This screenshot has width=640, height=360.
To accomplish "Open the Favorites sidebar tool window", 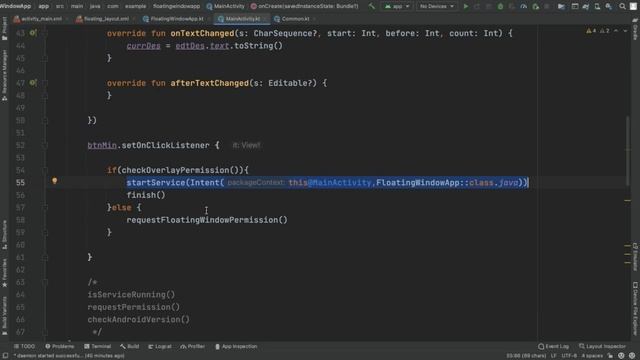I will (4, 272).
